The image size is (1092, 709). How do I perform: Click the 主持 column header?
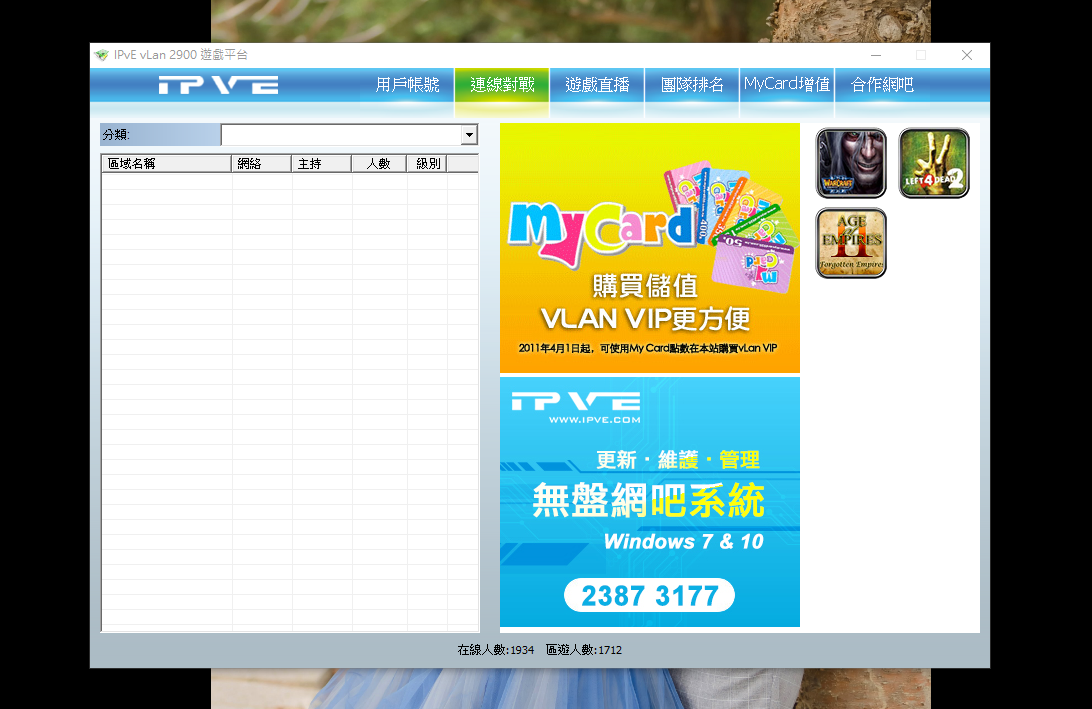pyautogui.click(x=321, y=163)
